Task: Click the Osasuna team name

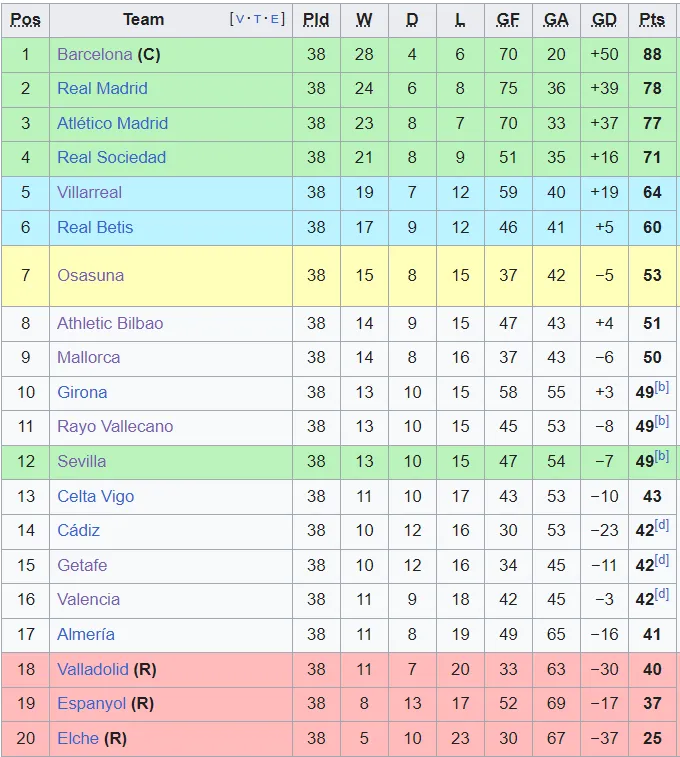Action: click(90, 275)
